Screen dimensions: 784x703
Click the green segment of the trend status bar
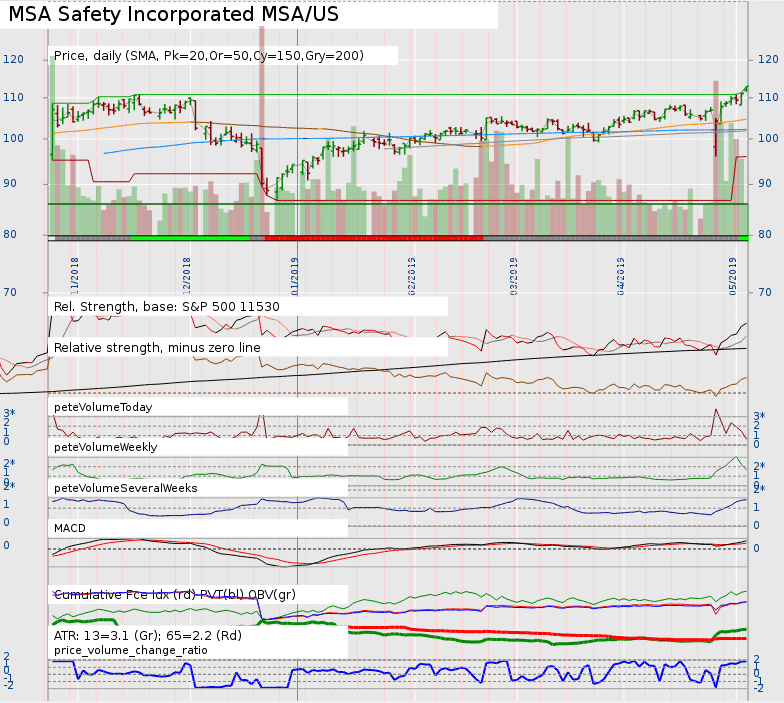point(190,238)
